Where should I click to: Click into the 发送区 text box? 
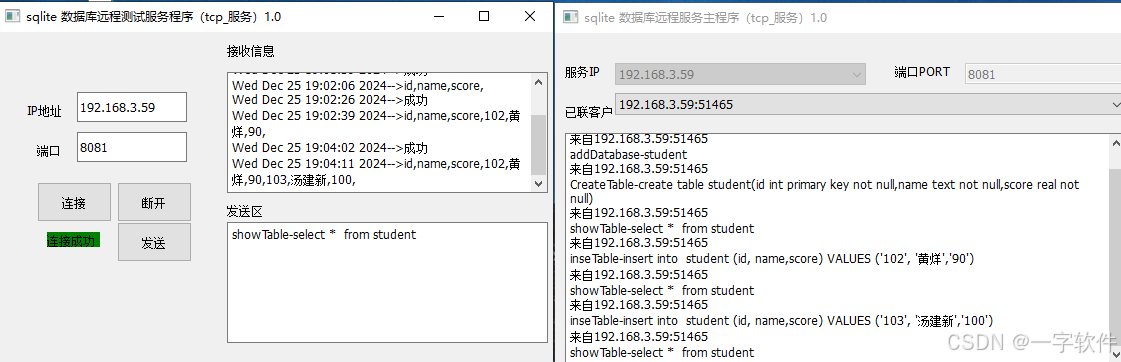(387, 283)
